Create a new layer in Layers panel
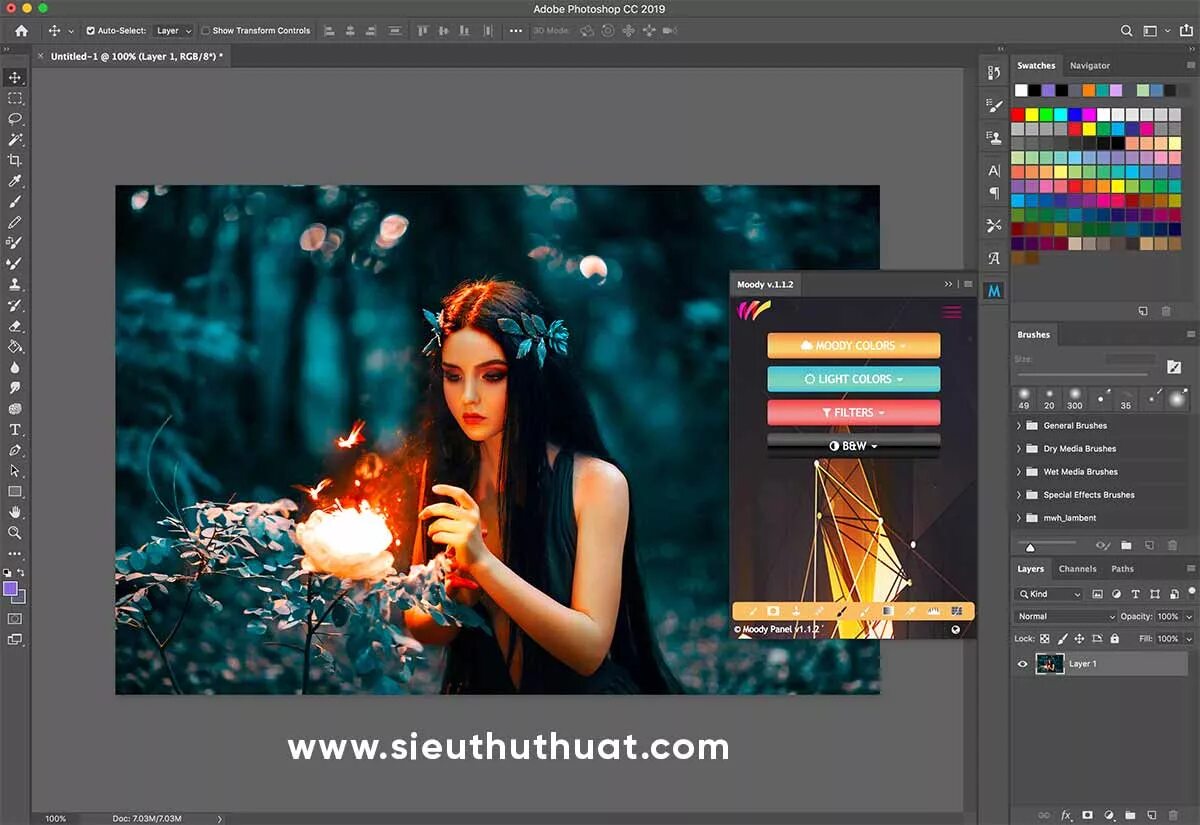This screenshot has width=1200, height=825. pyautogui.click(x=1151, y=815)
